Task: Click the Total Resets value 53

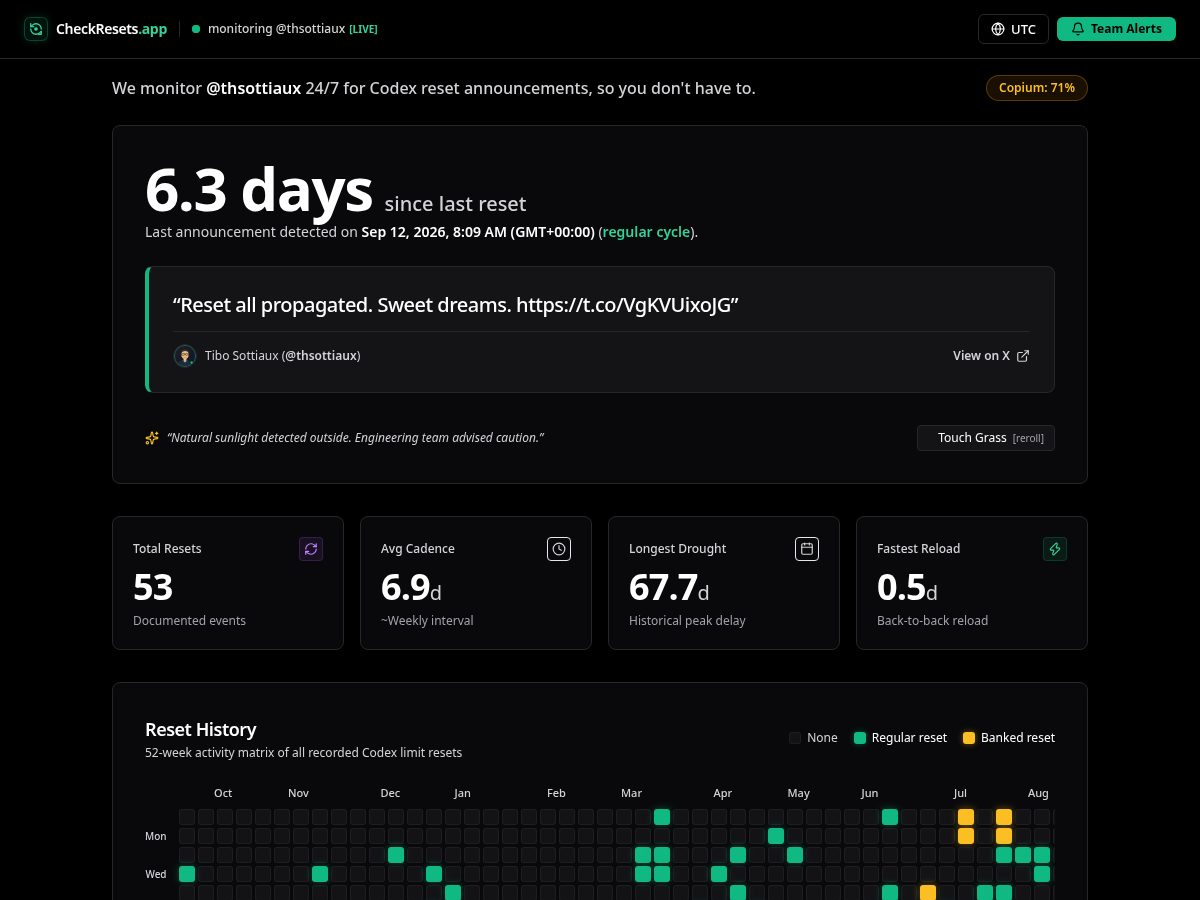Action: tap(153, 588)
